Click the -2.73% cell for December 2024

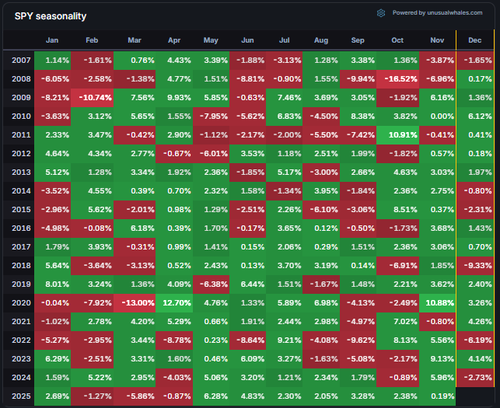475,378
